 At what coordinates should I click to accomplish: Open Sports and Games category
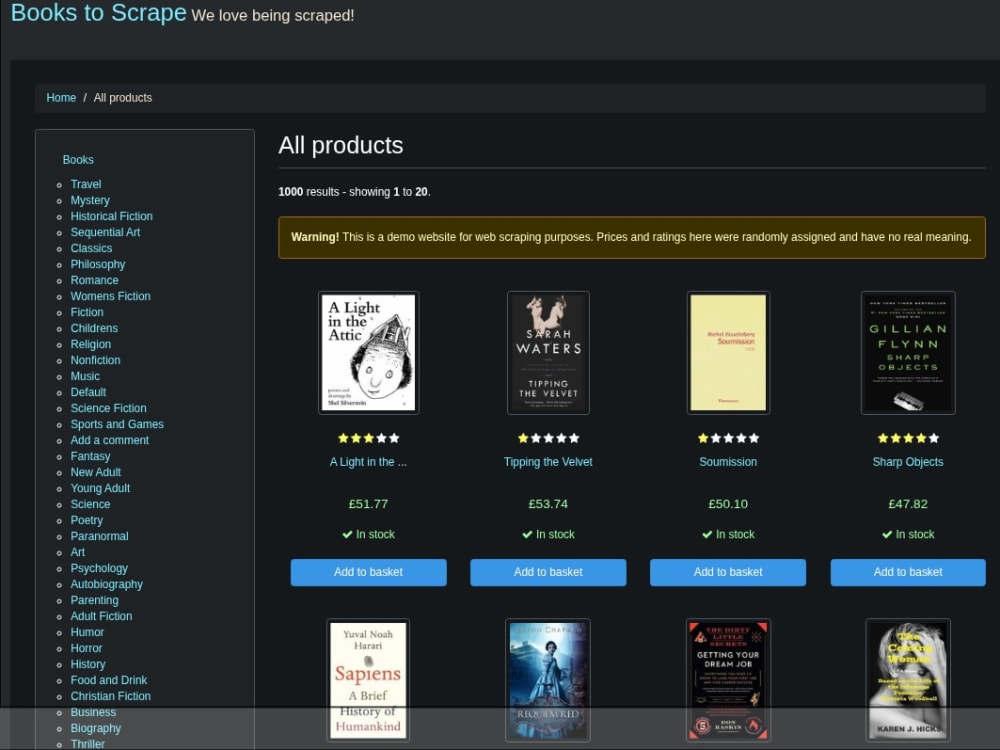coord(117,424)
